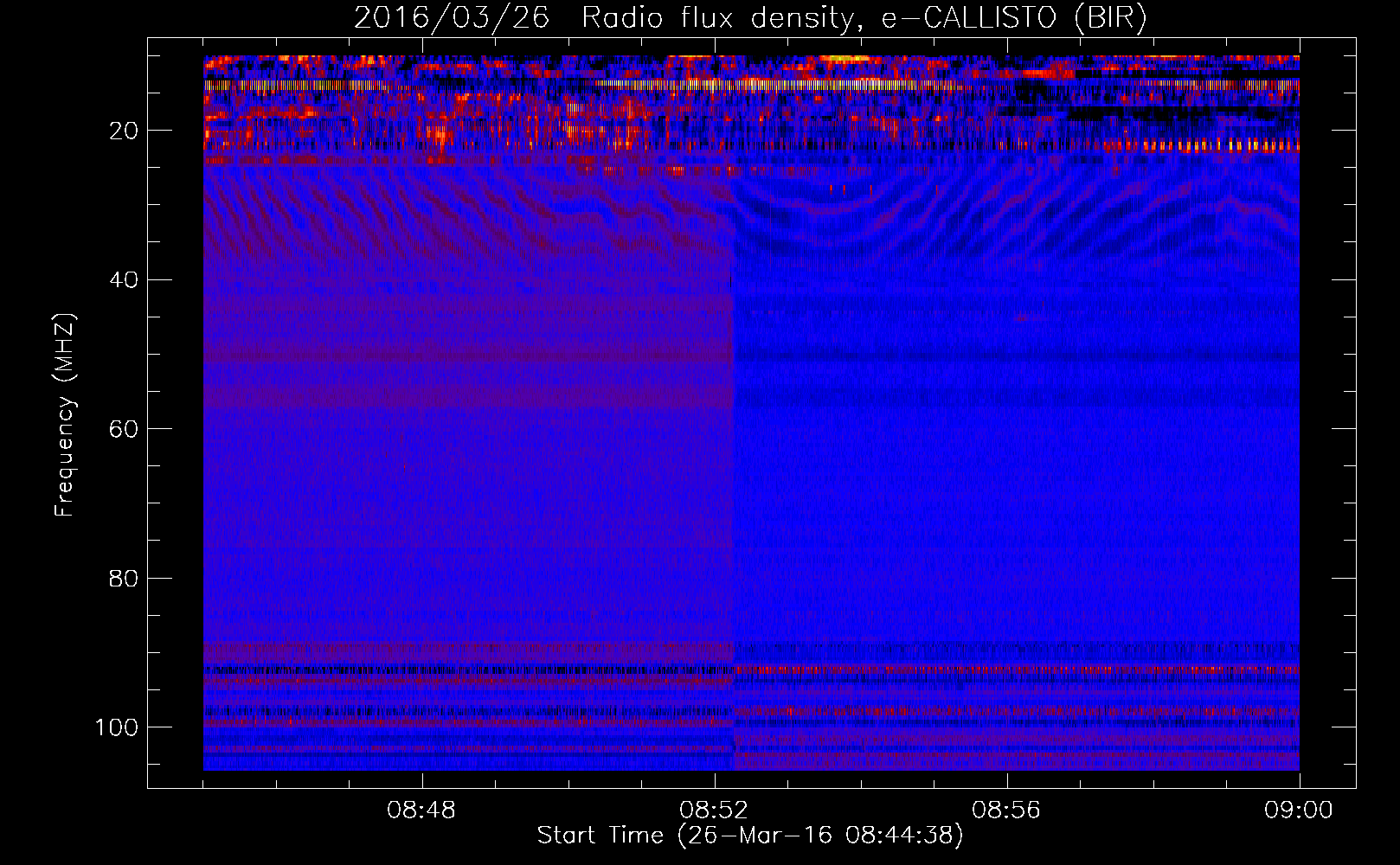Click the 08:56 time tick label
The image size is (1400, 865).
click(x=1006, y=811)
